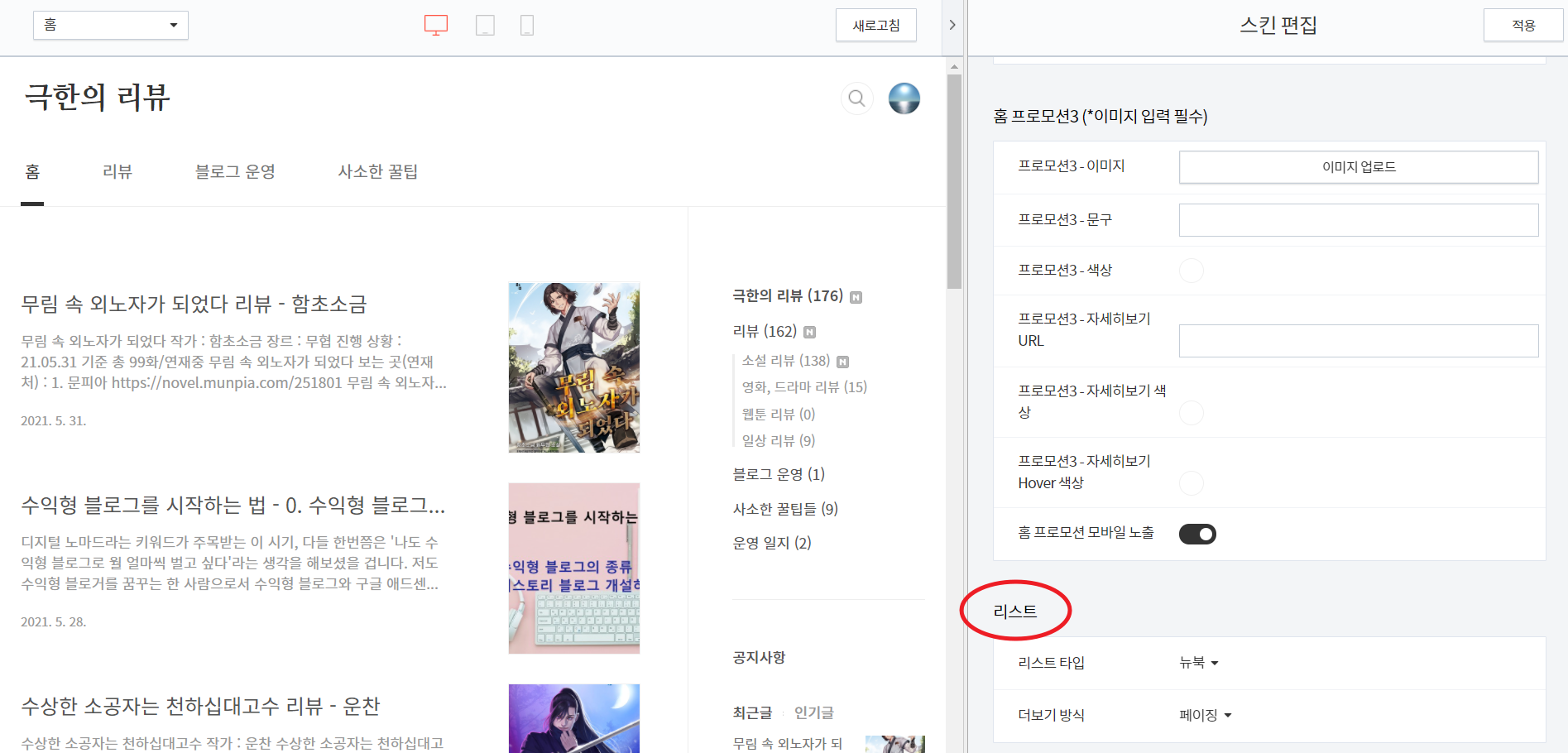Switch to tablet preview icon
This screenshot has width=1568, height=753.
click(485, 26)
